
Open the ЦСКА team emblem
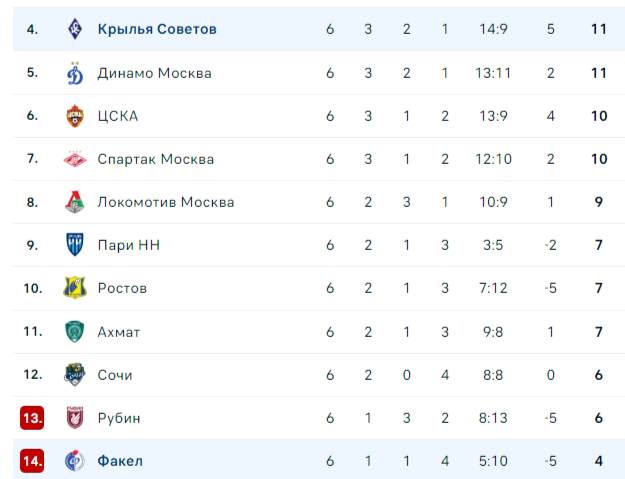click(75, 116)
